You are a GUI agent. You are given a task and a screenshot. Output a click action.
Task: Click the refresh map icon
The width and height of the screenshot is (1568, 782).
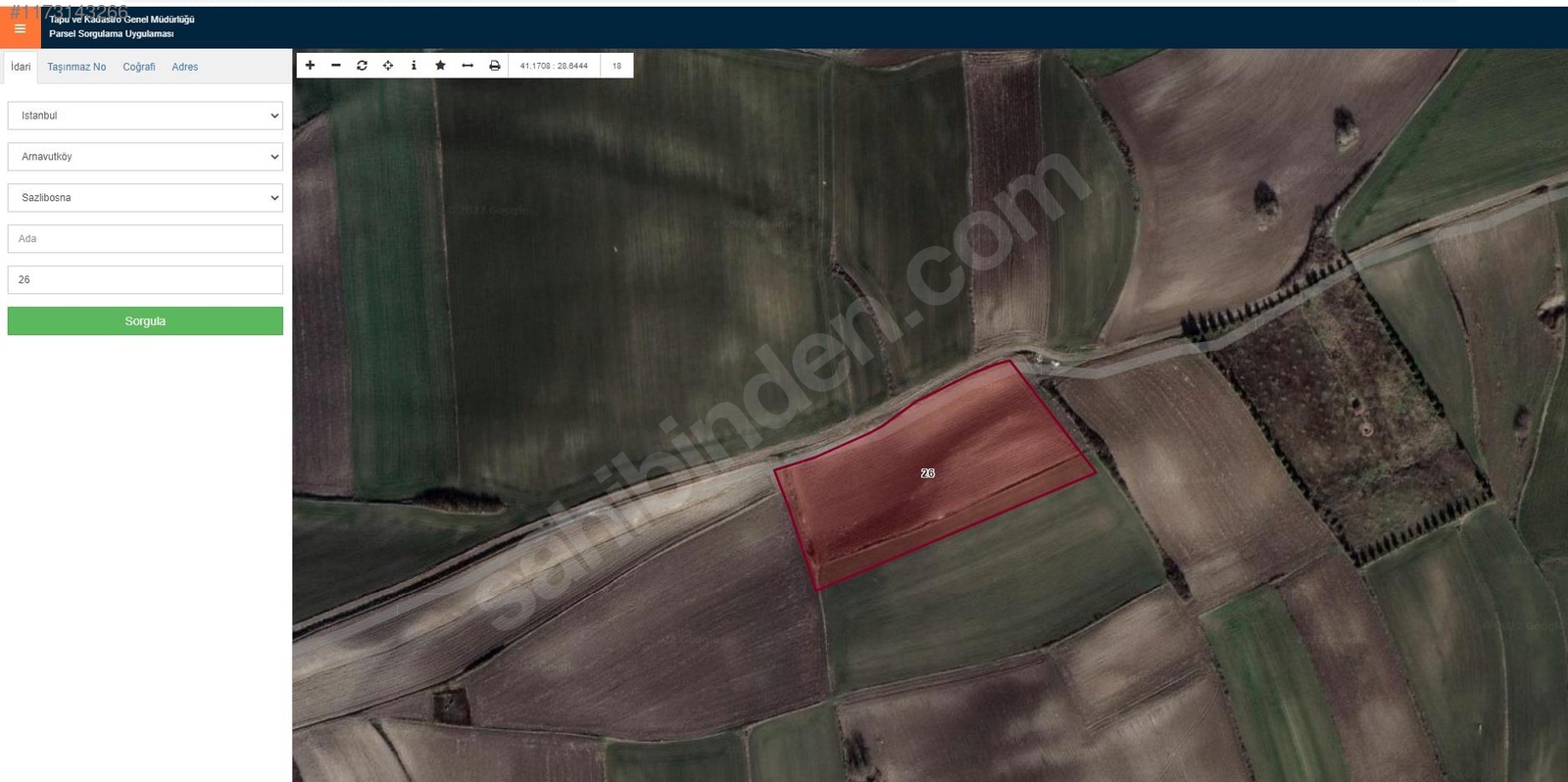362,66
